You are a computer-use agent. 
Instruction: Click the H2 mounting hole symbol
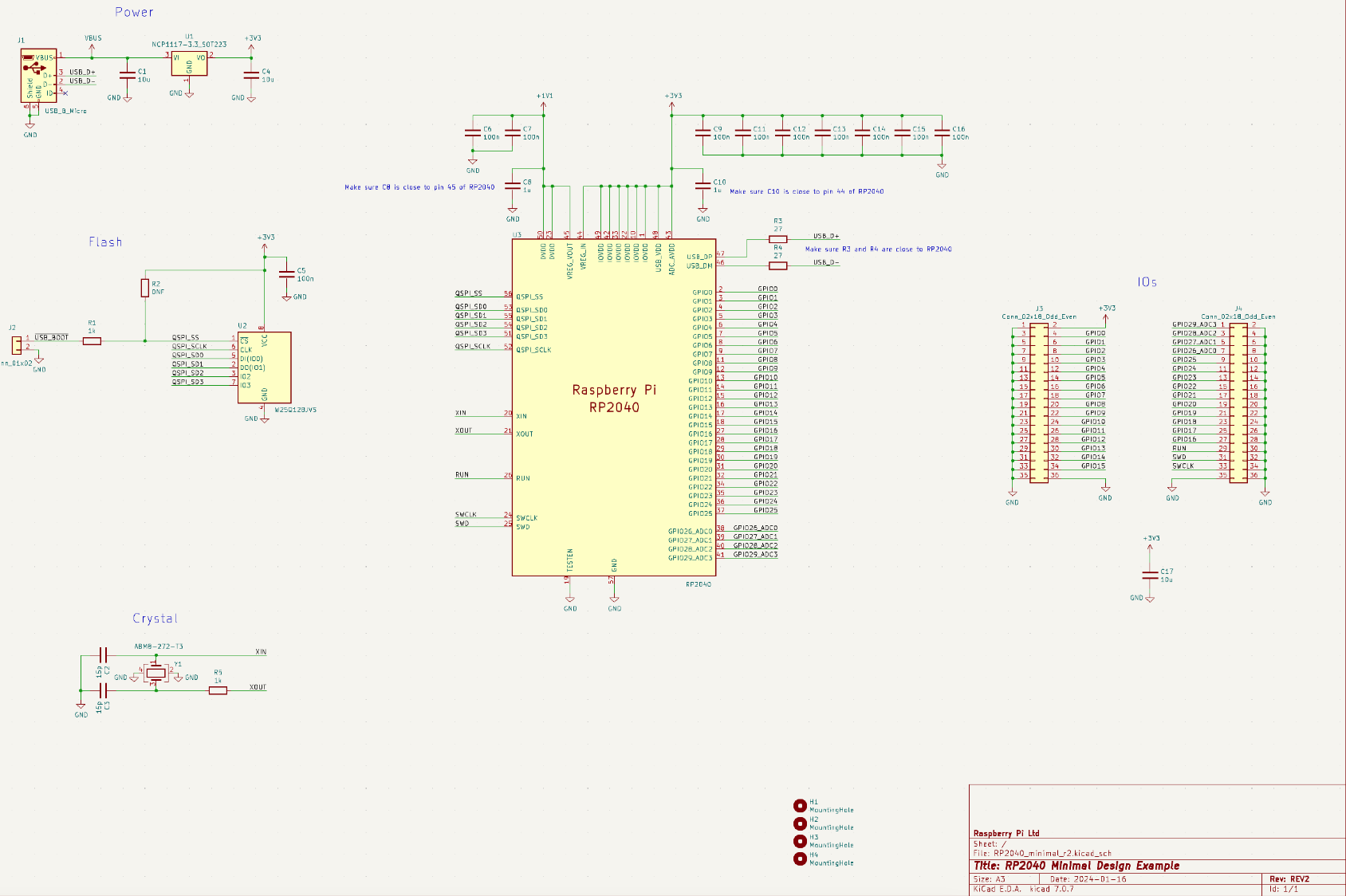[x=800, y=823]
